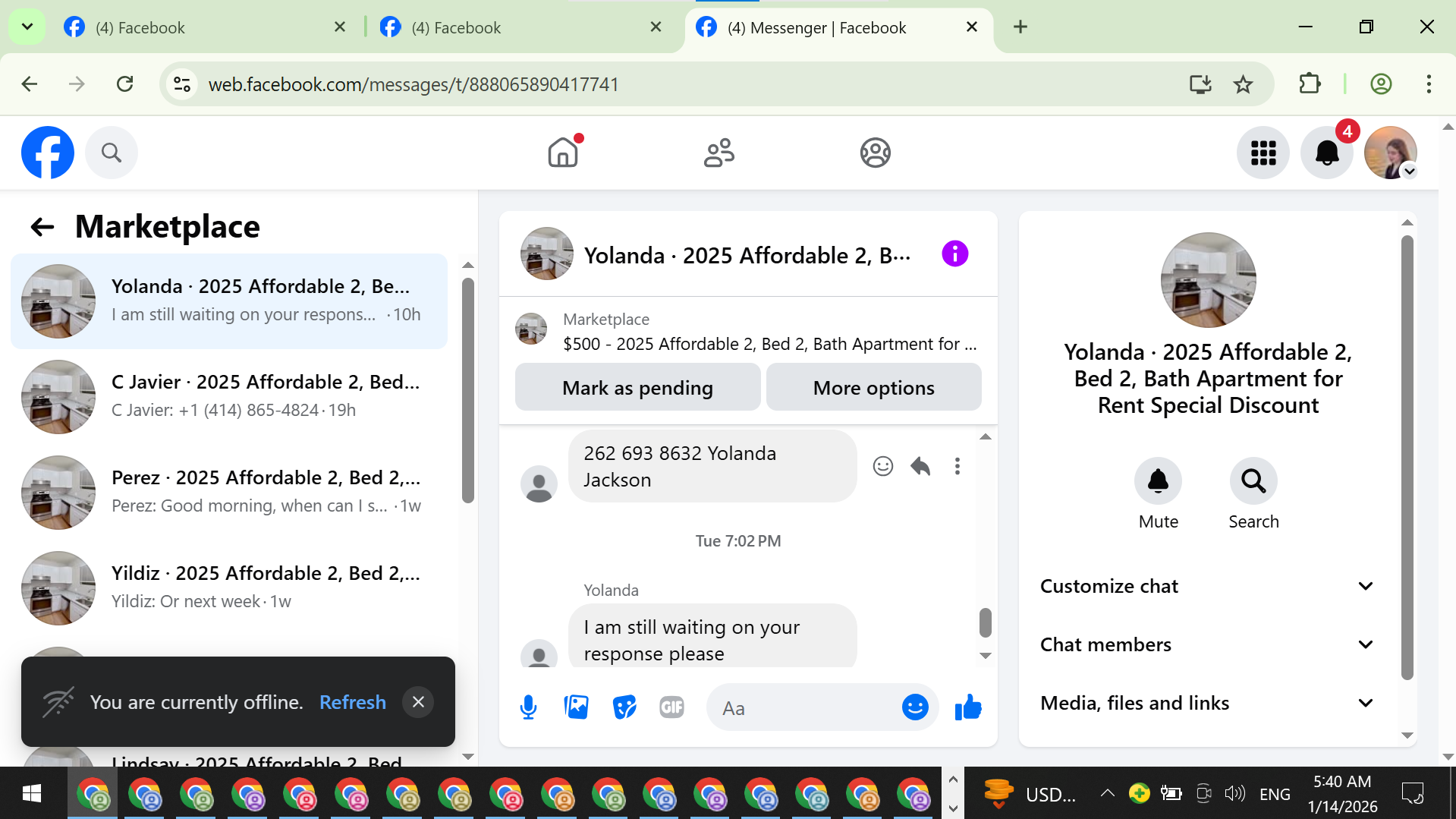Expand the Customize chat section
Screen dimensions: 1456x819
tap(1208, 586)
